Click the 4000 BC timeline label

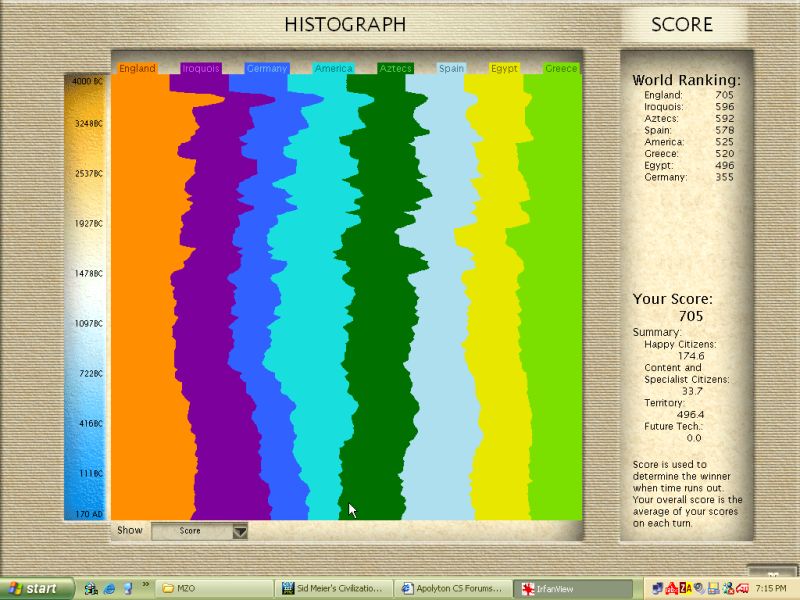[87, 81]
